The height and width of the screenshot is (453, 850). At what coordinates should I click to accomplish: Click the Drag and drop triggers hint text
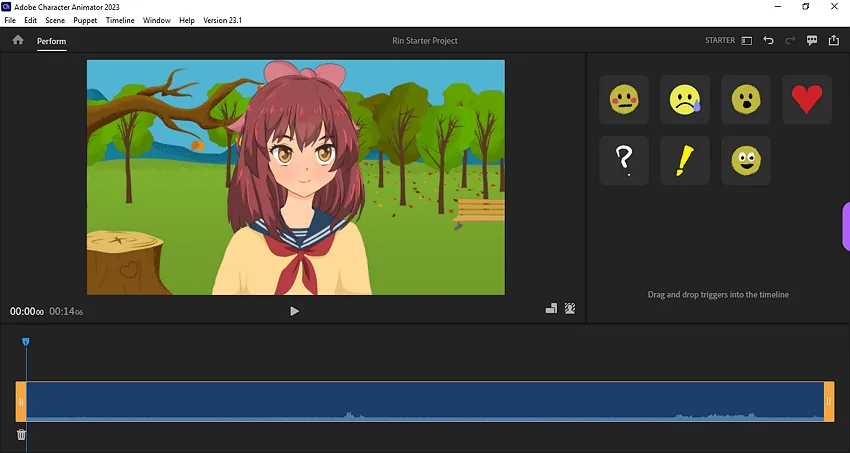(x=718, y=295)
